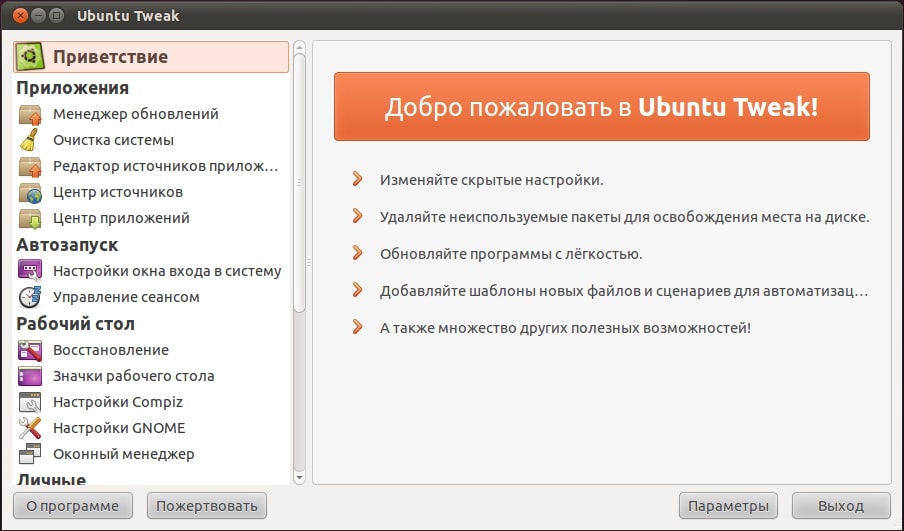Viewport: 904px width, 531px height.
Task: Click text Добавляйте шаблоны новых файлов line
Action: 624,291
